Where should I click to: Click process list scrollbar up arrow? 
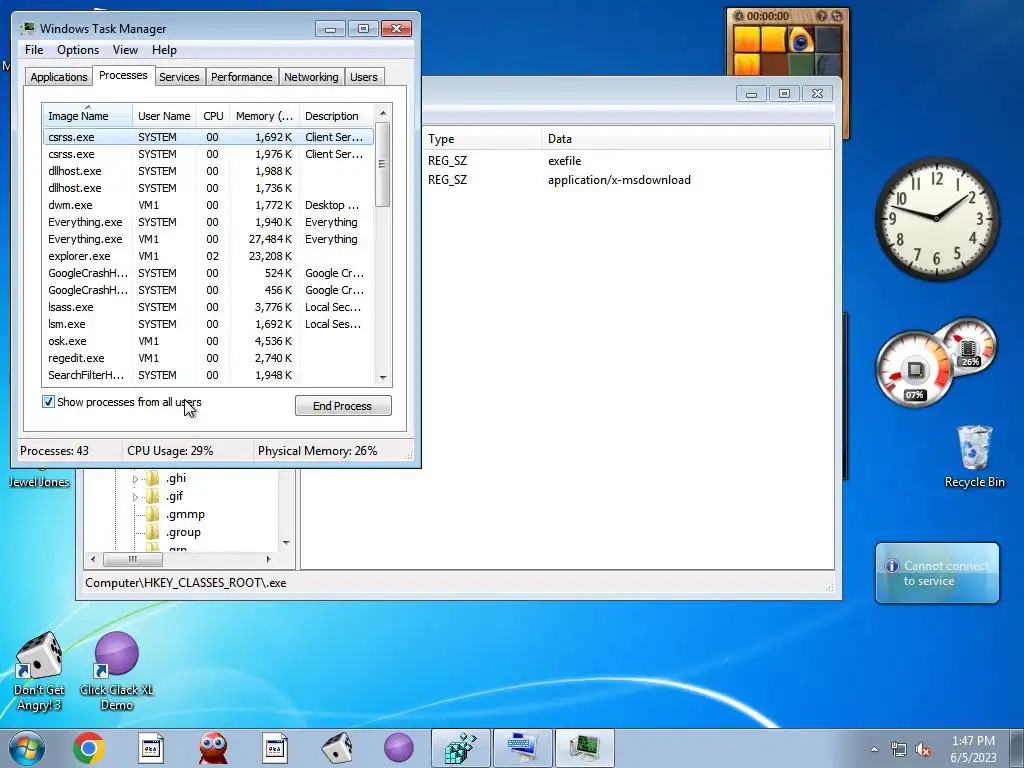tap(383, 113)
